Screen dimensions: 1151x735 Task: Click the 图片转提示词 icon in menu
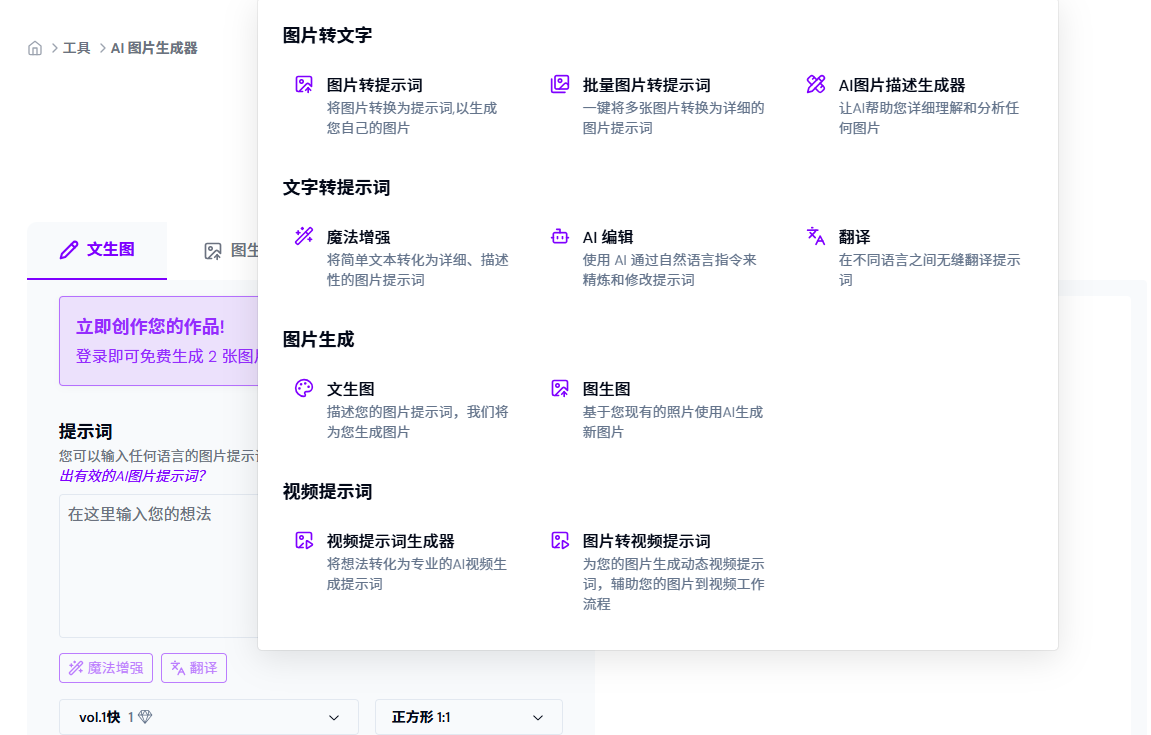coord(304,85)
